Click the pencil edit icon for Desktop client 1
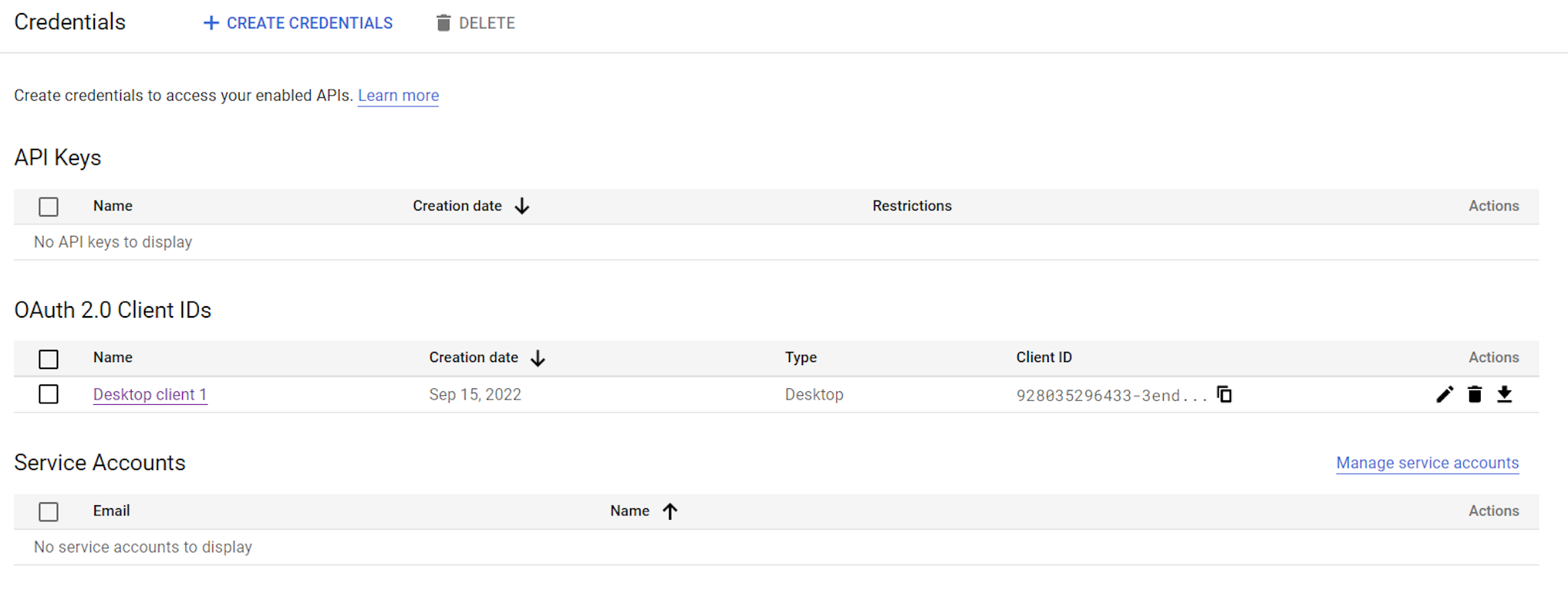The width and height of the screenshot is (1568, 607). [1444, 395]
